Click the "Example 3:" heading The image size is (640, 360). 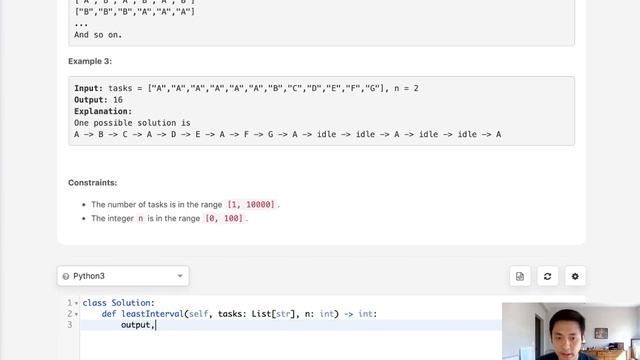click(x=90, y=61)
